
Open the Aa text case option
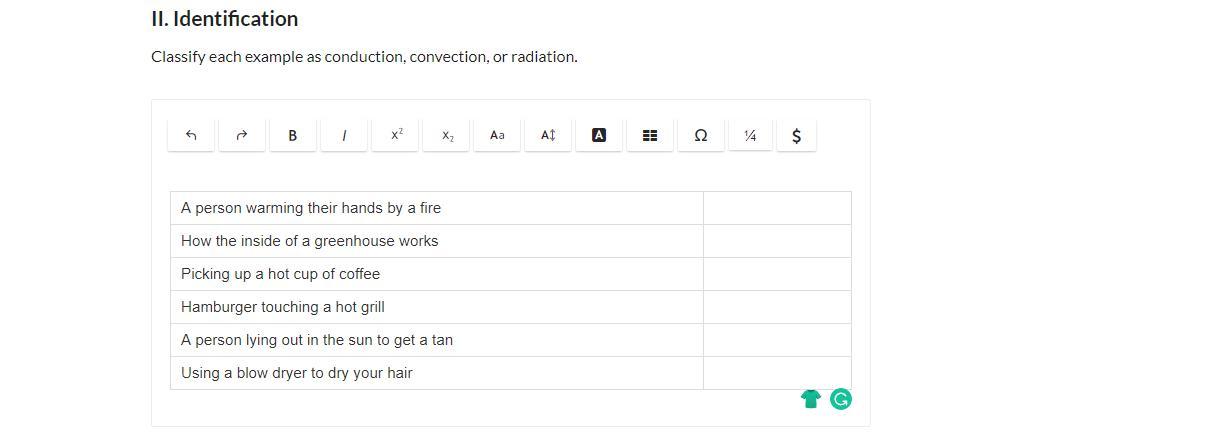point(497,135)
